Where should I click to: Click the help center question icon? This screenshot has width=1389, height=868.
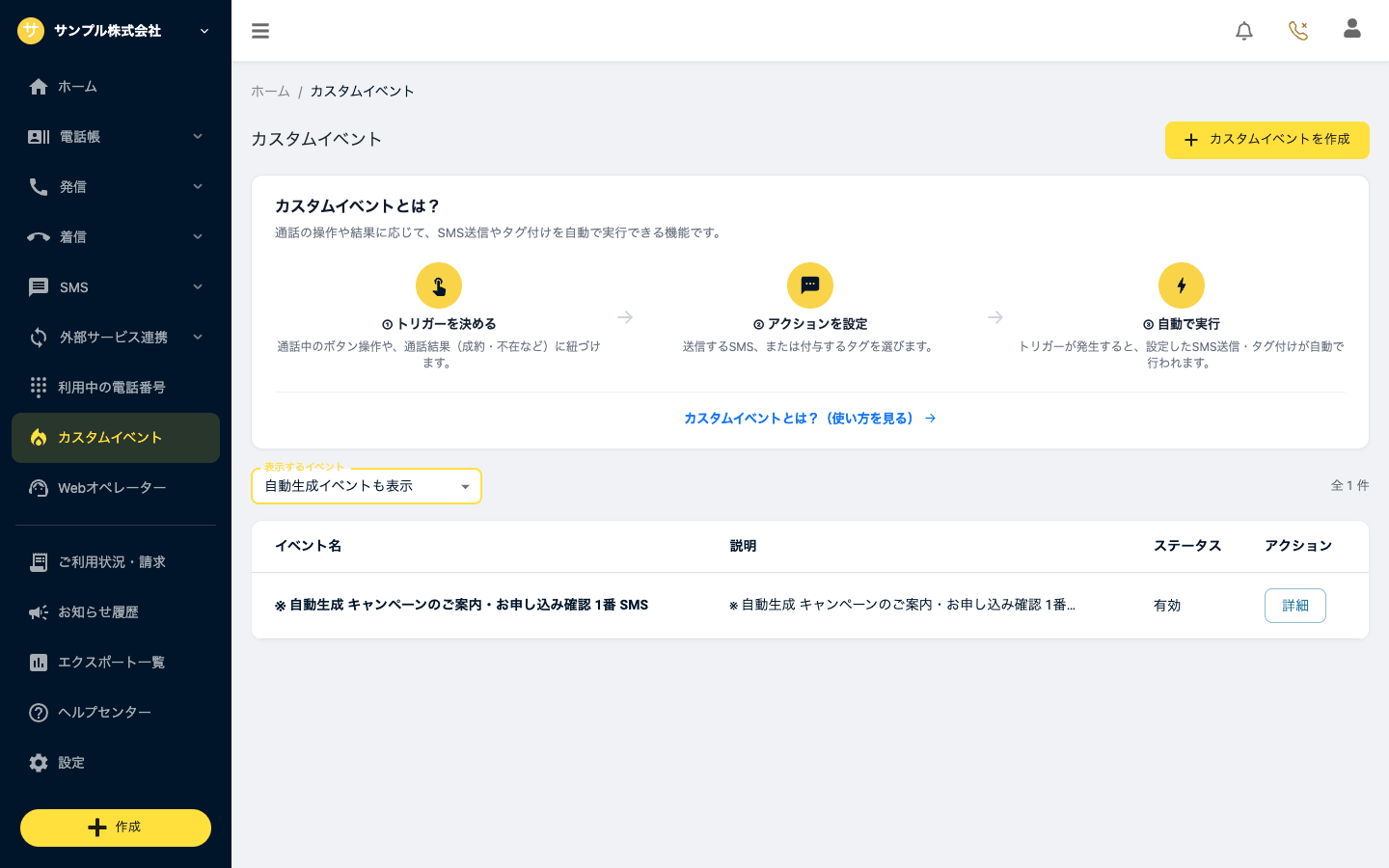(x=39, y=713)
